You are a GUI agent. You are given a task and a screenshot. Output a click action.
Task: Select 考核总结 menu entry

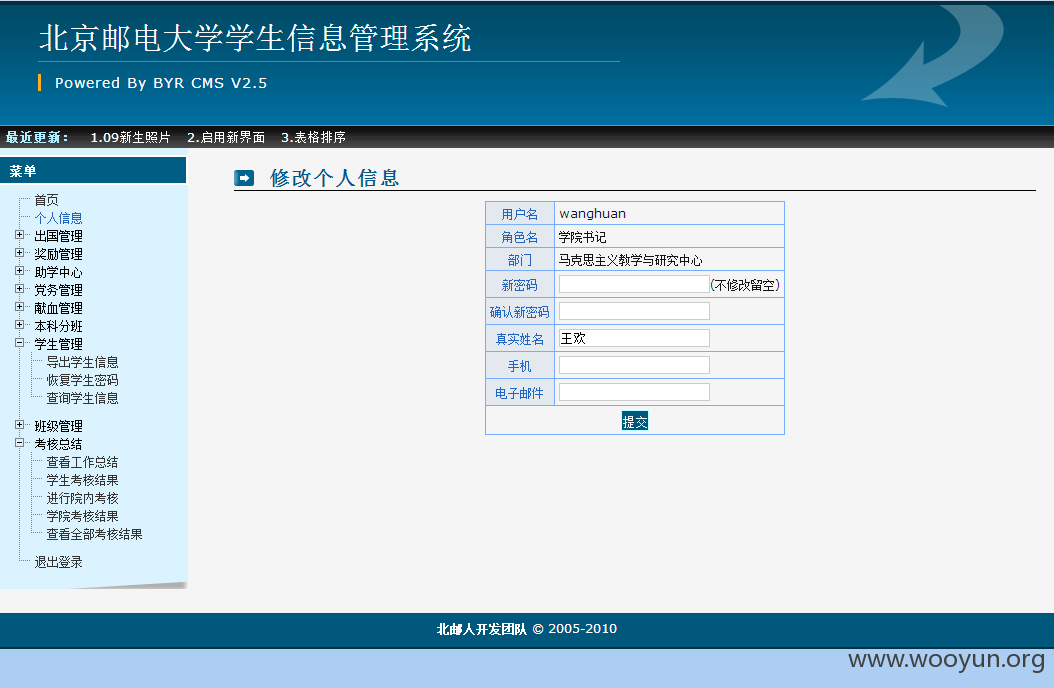coord(58,444)
